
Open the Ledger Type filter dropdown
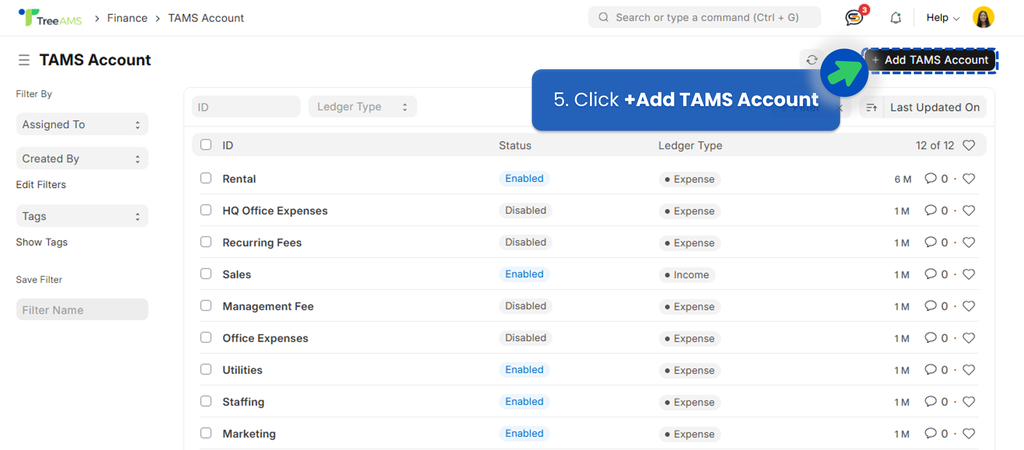point(362,107)
